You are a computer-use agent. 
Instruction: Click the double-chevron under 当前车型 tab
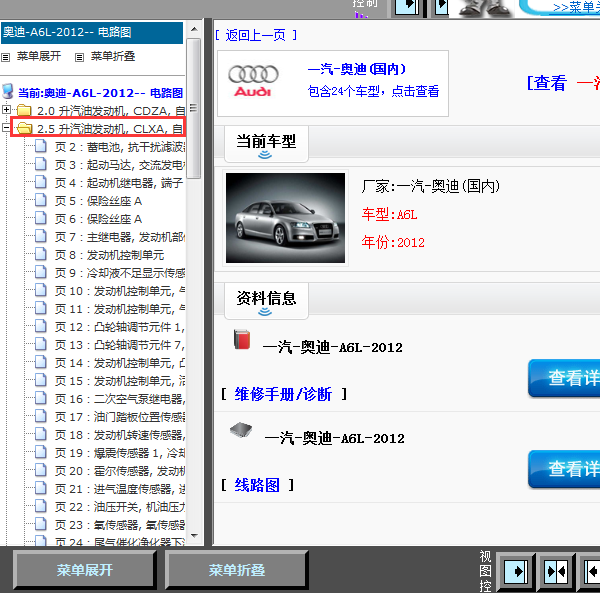265,155
